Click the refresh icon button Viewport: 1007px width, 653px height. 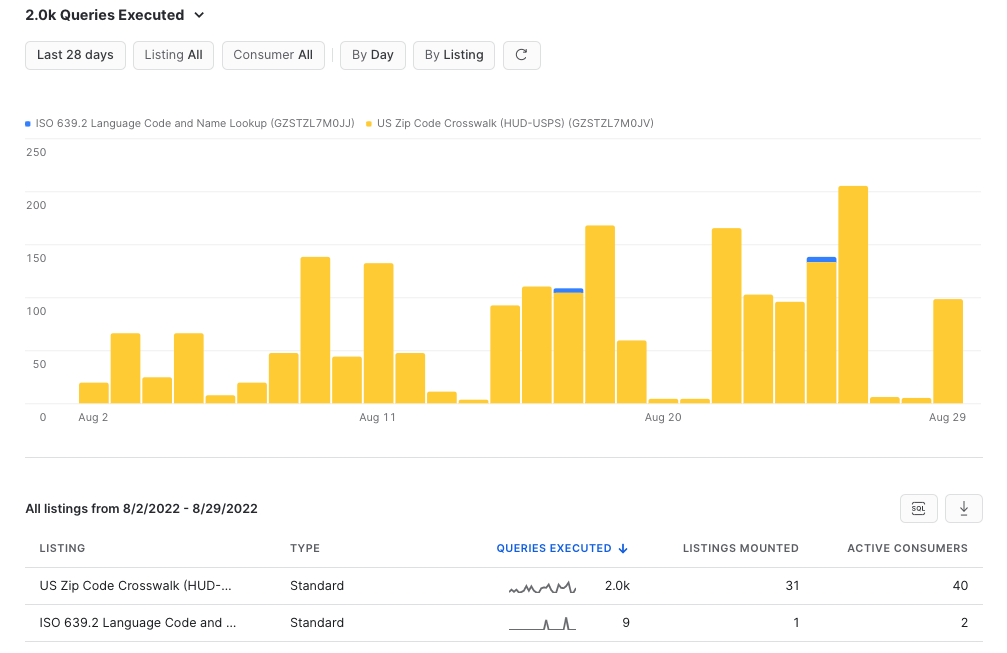[521, 55]
